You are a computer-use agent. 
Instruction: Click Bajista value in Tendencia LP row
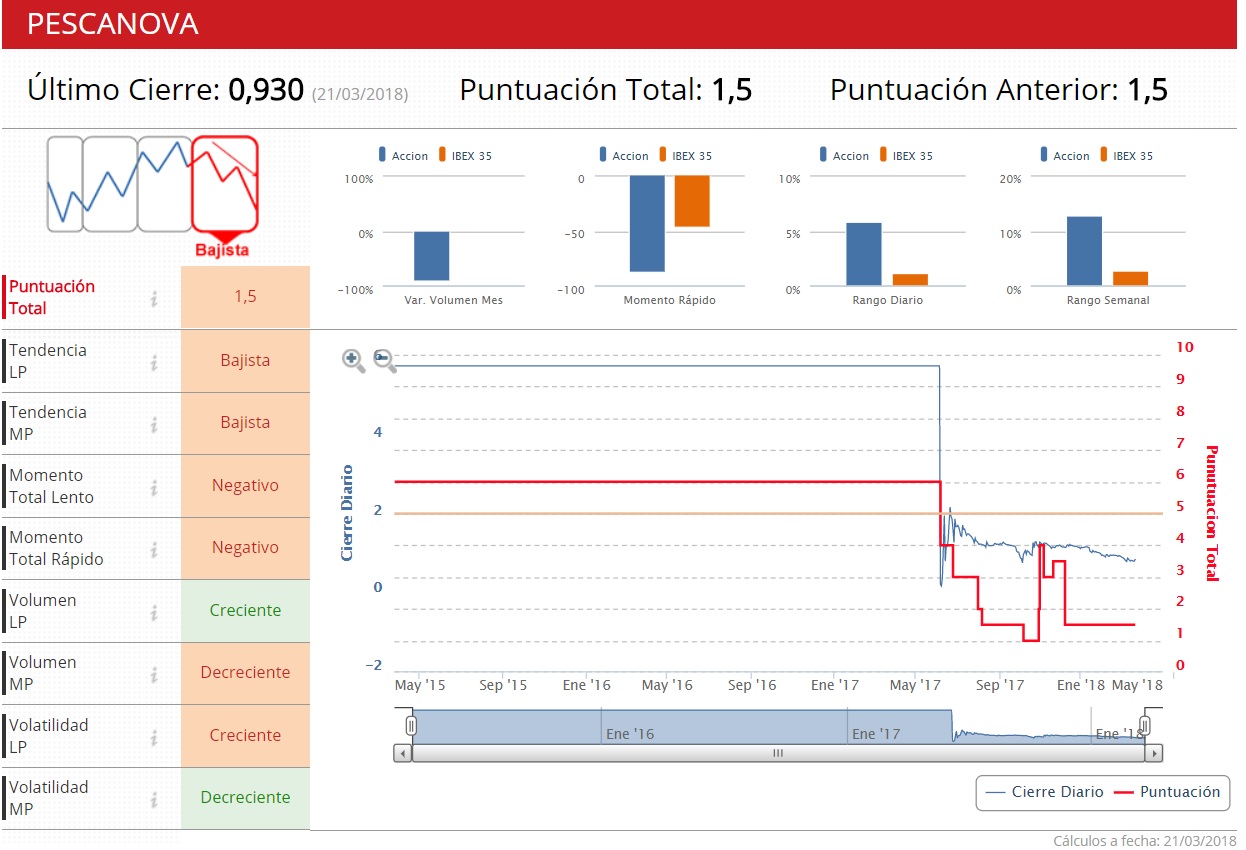pyautogui.click(x=245, y=361)
